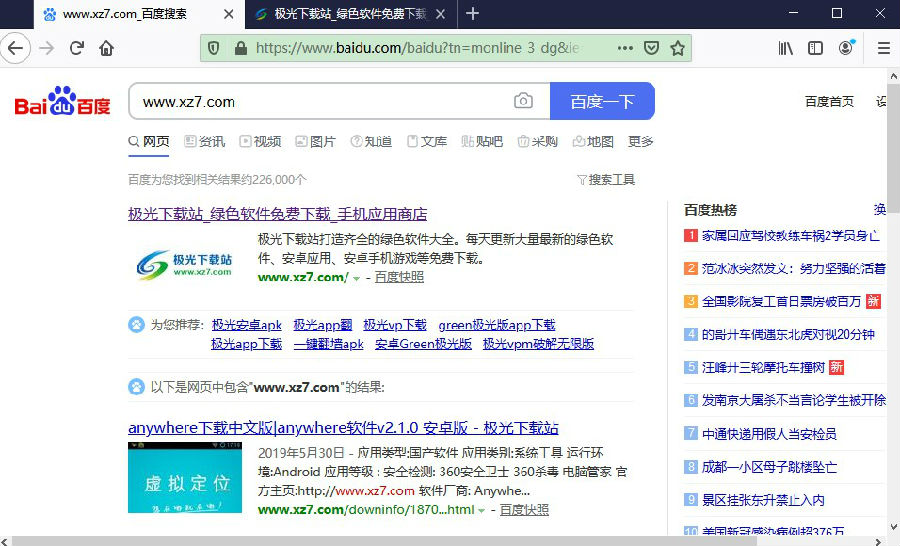Open recommended link 安卓Green极光版
The width and height of the screenshot is (900, 546).
tap(424, 344)
